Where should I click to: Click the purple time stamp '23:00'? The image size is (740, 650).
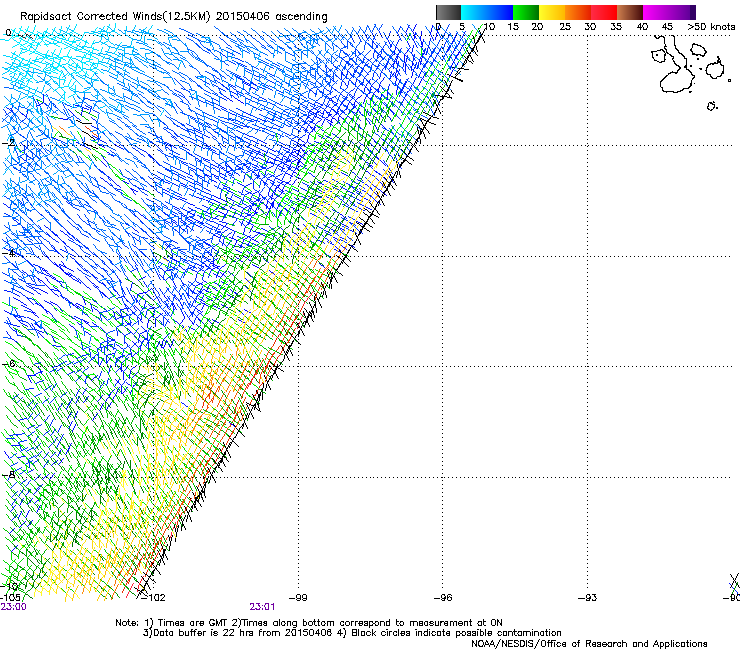pos(13,607)
